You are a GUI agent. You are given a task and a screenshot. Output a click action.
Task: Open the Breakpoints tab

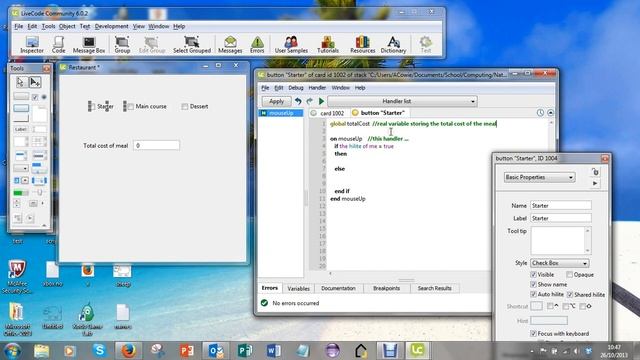coord(386,288)
